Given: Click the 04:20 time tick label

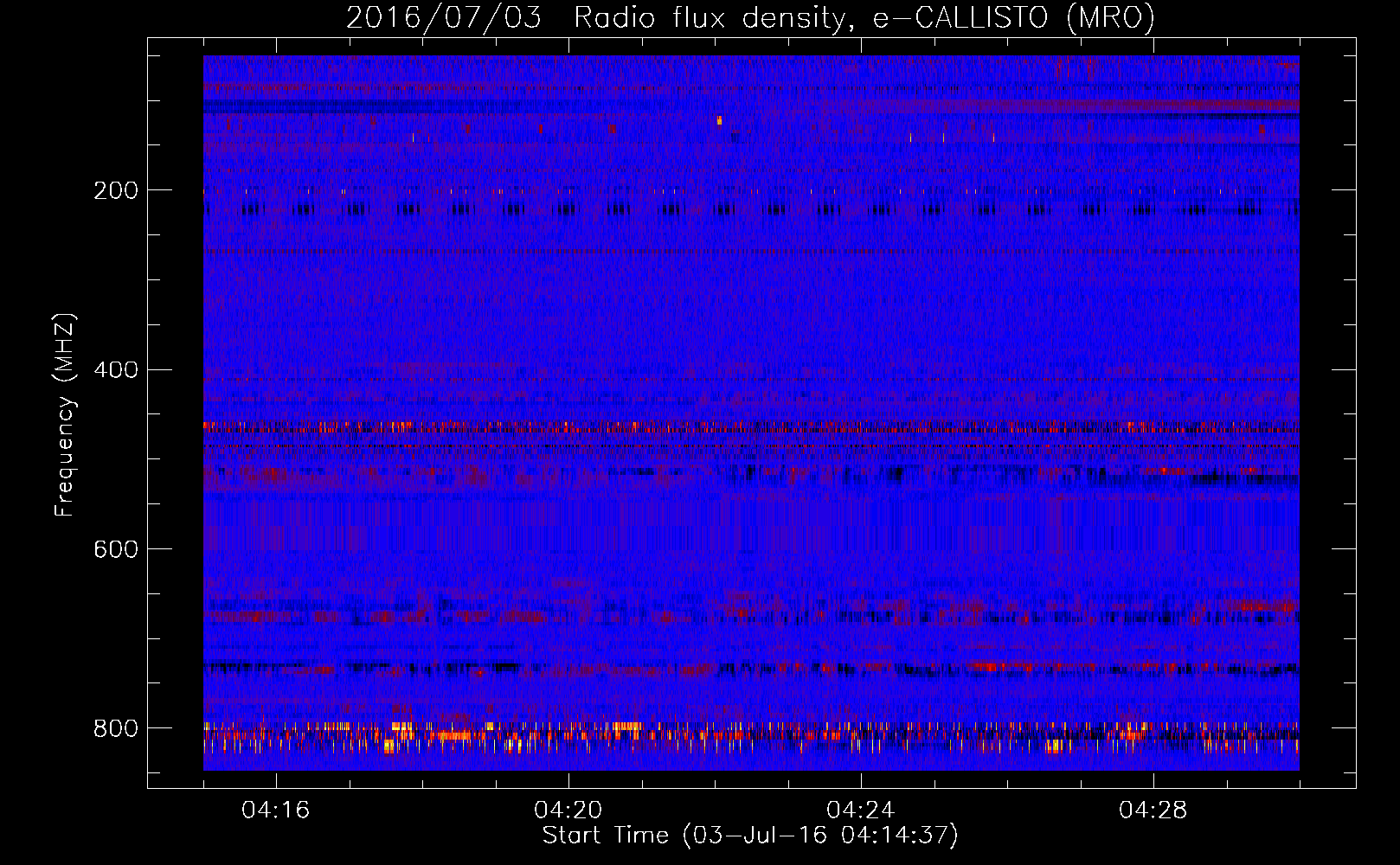Looking at the screenshot, I should tap(568, 811).
